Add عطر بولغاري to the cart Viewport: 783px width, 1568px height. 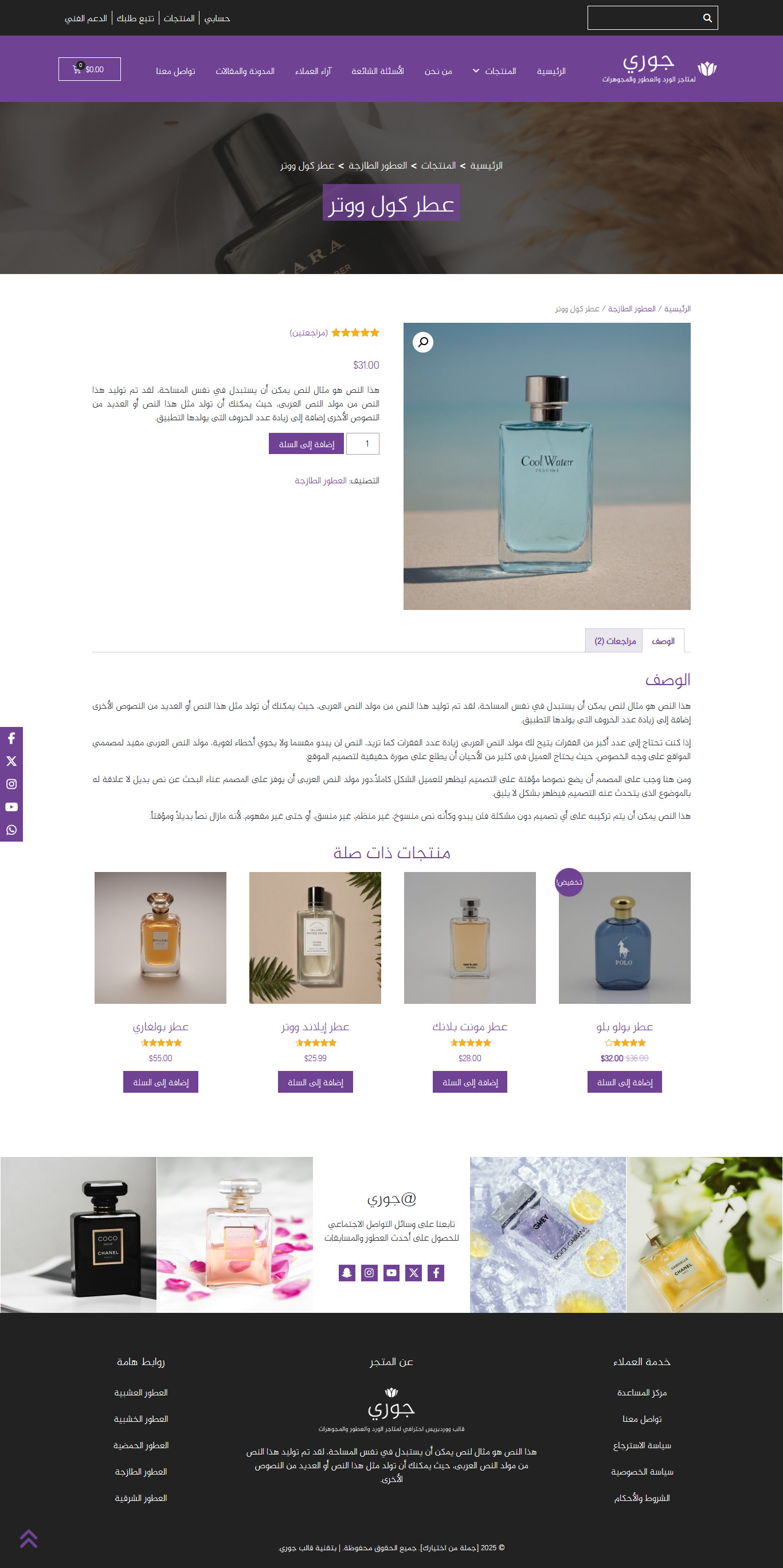click(x=160, y=1082)
